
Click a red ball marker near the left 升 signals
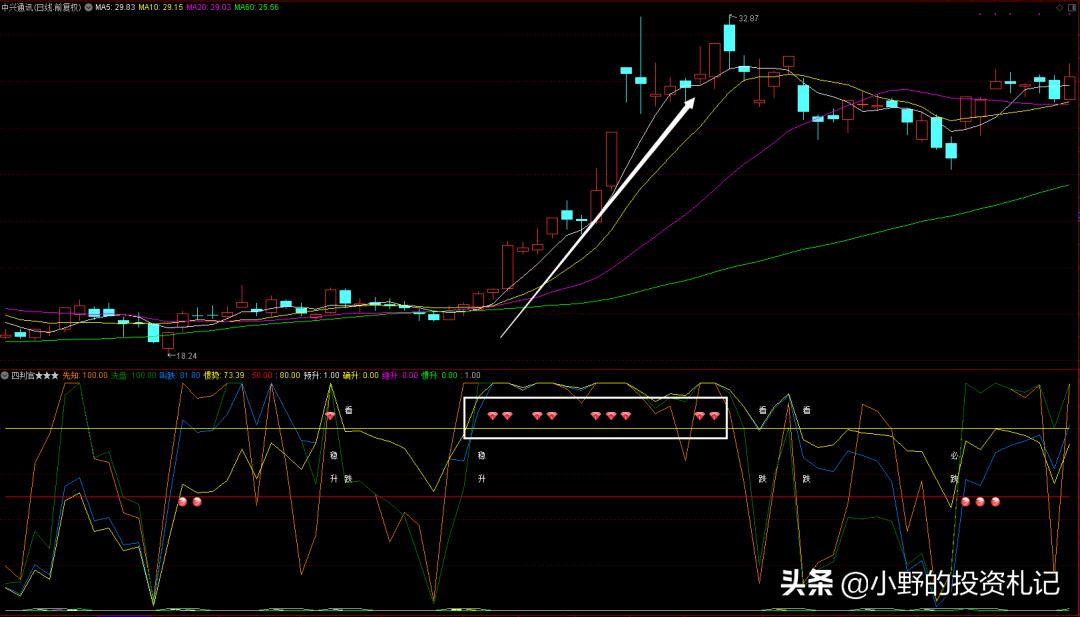pos(183,501)
